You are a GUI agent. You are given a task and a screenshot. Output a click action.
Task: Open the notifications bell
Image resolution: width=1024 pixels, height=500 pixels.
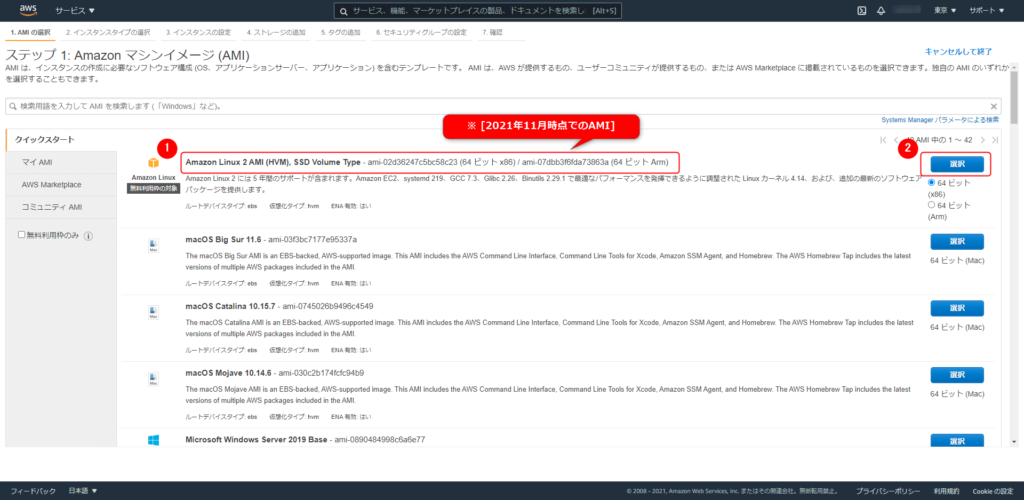[x=880, y=10]
